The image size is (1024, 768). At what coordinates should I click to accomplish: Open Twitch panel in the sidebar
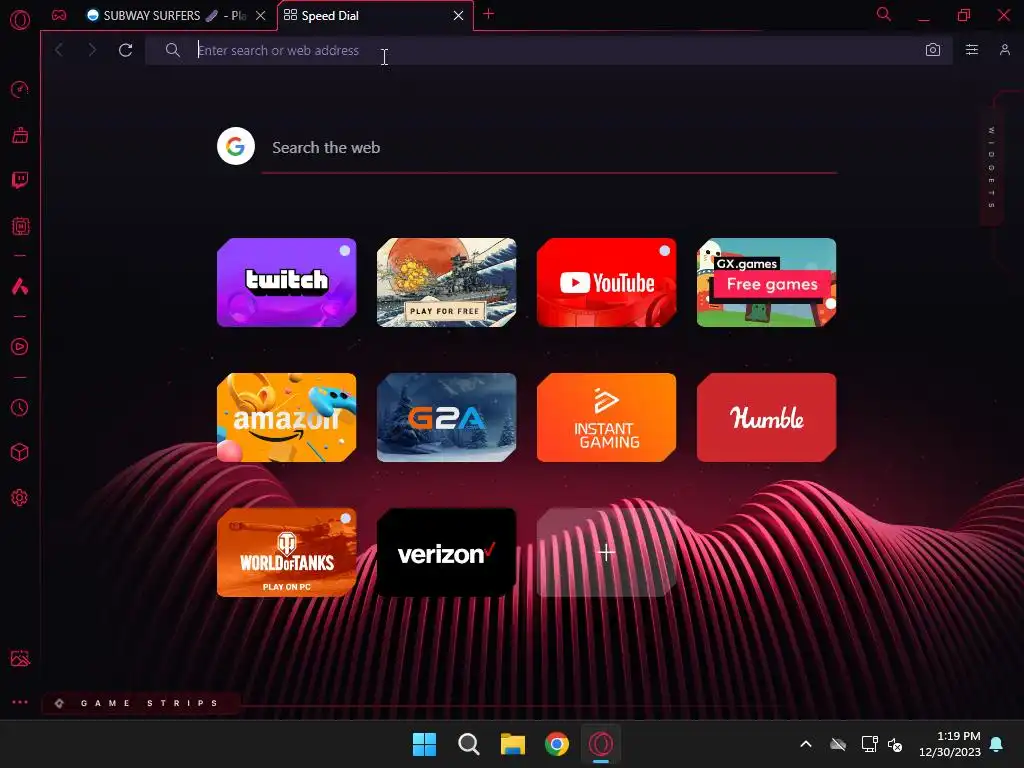coord(20,180)
